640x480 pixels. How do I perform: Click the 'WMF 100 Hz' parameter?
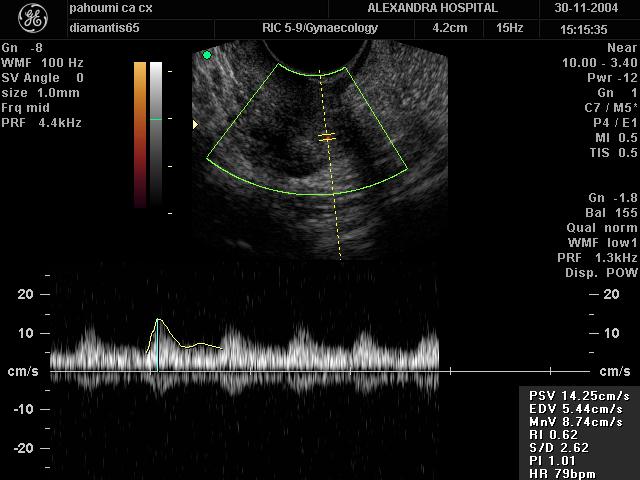click(x=42, y=63)
